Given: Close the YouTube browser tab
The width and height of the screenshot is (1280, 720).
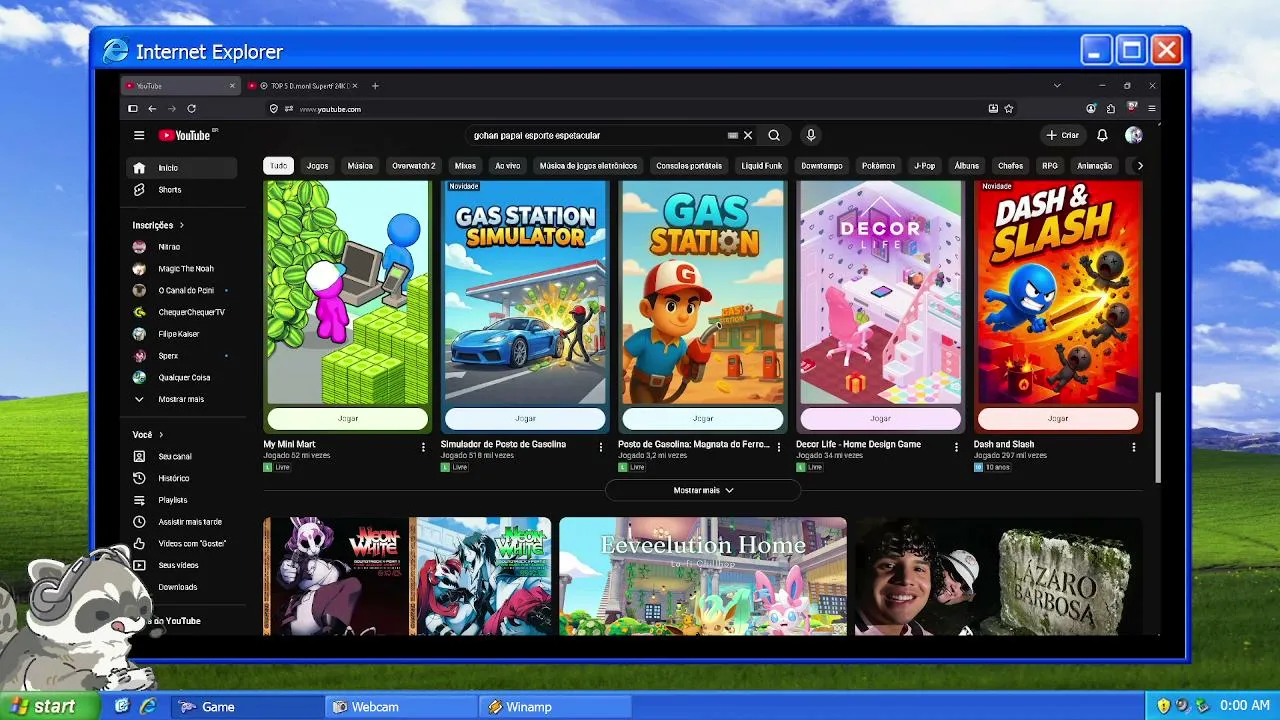Looking at the screenshot, I should tap(232, 86).
